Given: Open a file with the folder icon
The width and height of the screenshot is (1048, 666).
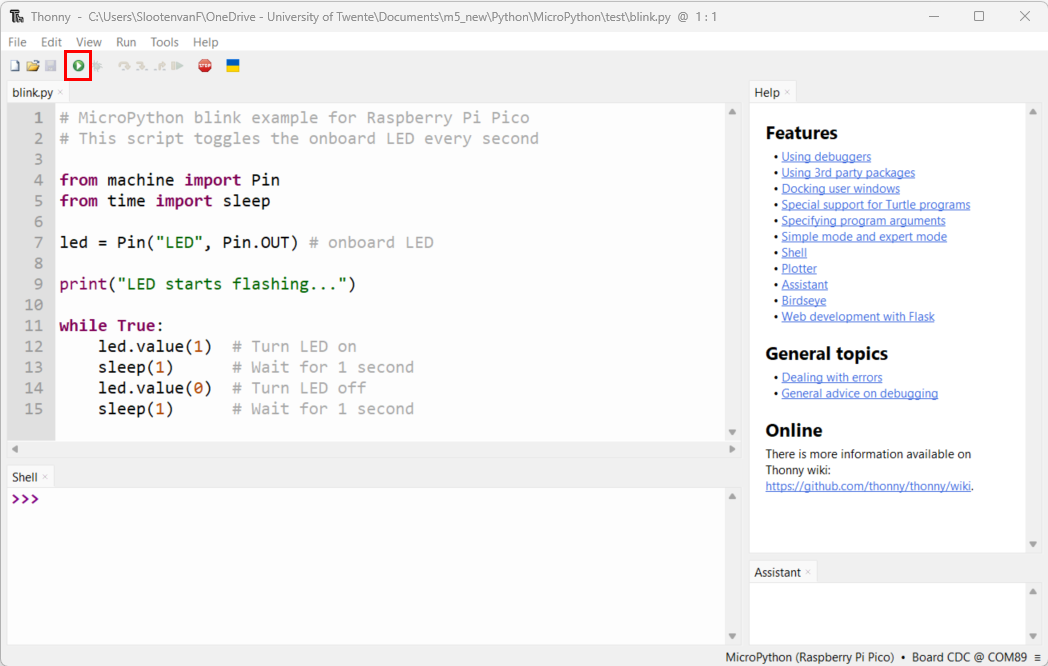Looking at the screenshot, I should click(33, 66).
